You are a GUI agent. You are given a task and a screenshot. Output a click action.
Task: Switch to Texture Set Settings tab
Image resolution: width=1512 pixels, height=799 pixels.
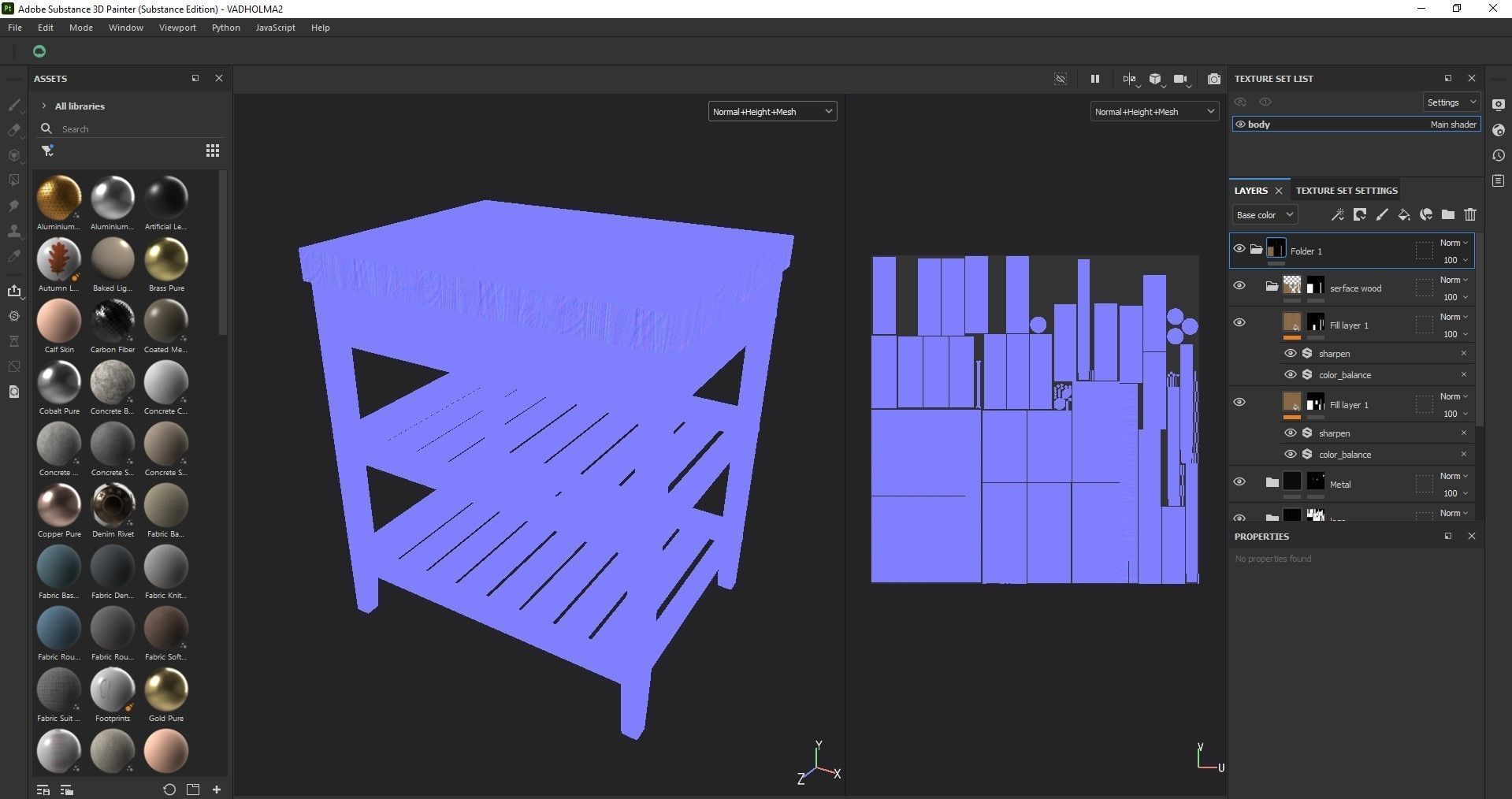1347,191
